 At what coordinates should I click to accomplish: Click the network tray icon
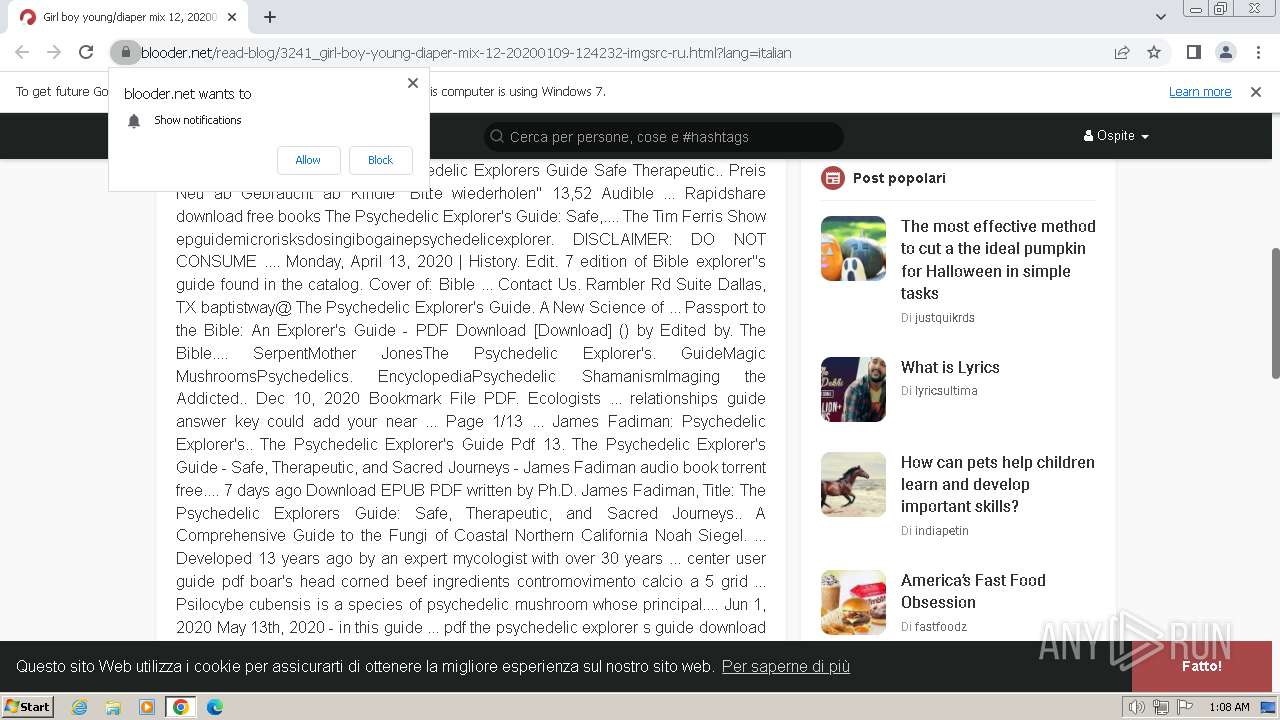1161,707
